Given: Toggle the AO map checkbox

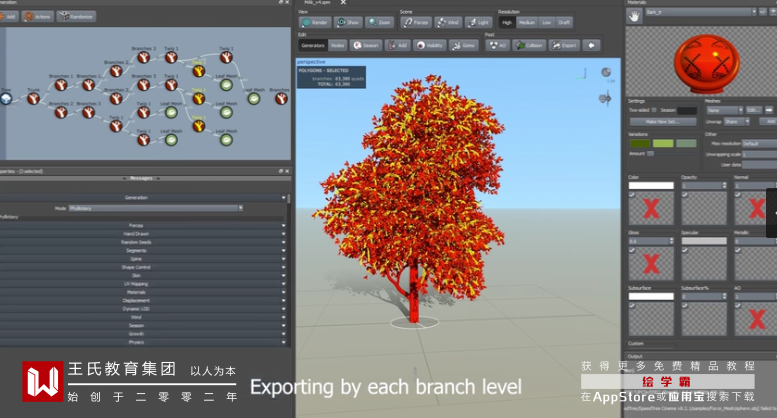Looking at the screenshot, I should point(738,306).
